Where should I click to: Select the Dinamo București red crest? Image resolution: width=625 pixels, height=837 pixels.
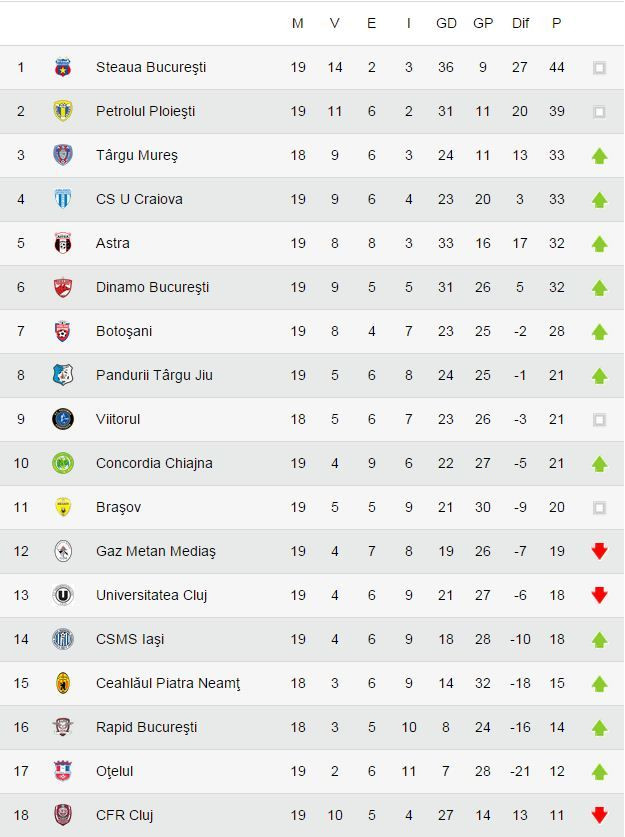point(63,287)
